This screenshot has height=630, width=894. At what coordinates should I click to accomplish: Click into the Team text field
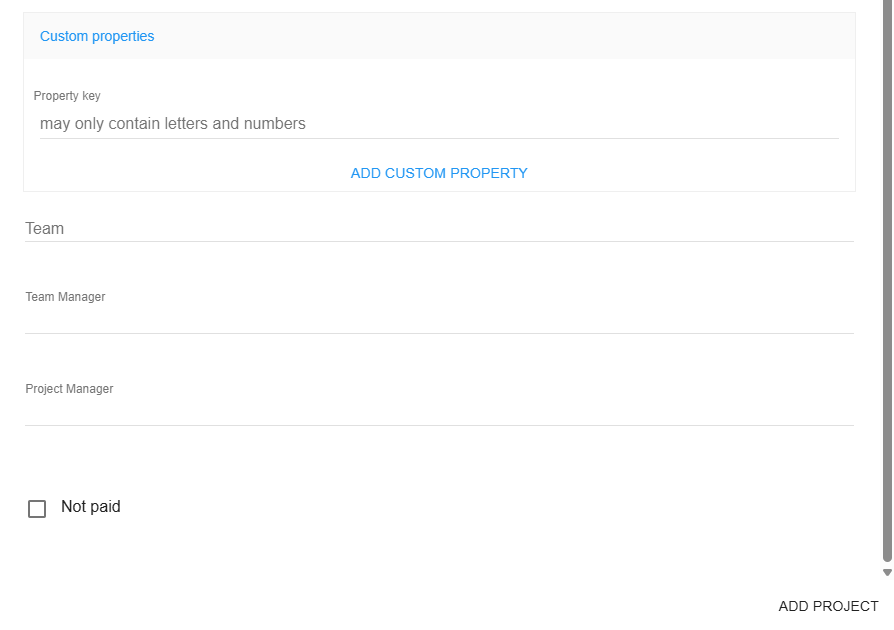439,228
